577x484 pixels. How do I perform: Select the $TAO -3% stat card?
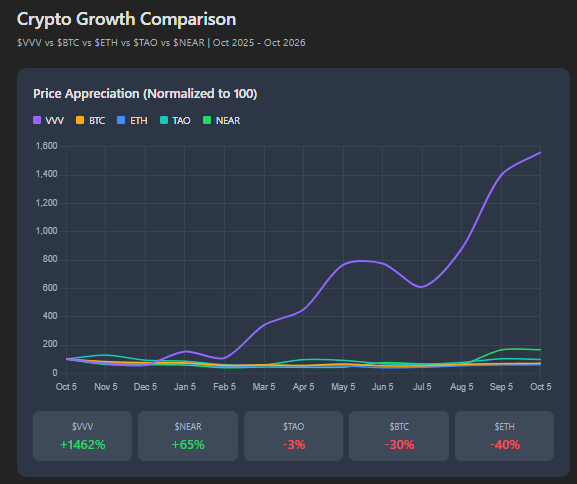click(x=294, y=436)
